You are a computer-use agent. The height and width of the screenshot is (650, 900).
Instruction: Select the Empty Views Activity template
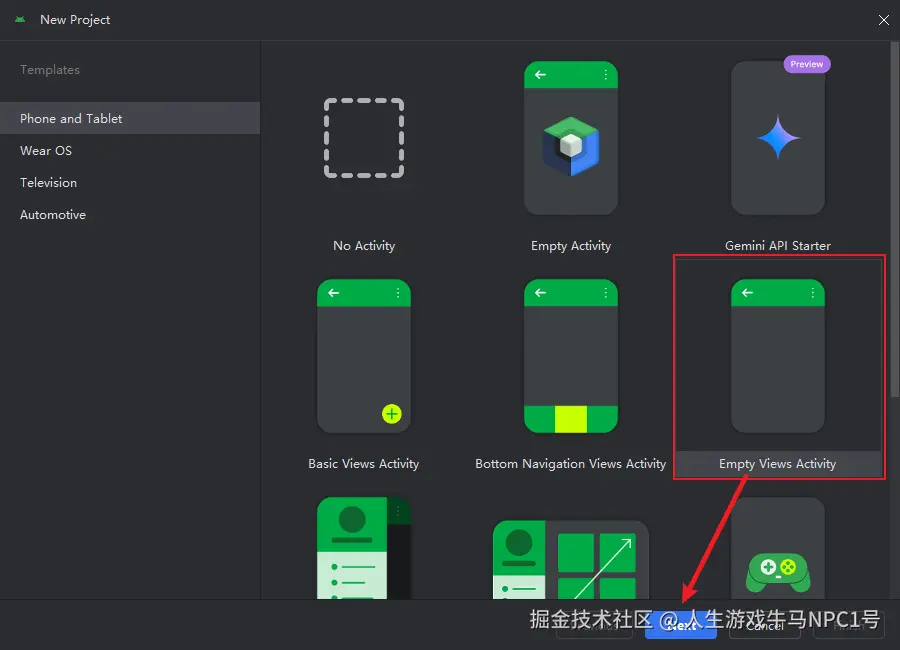point(778,369)
